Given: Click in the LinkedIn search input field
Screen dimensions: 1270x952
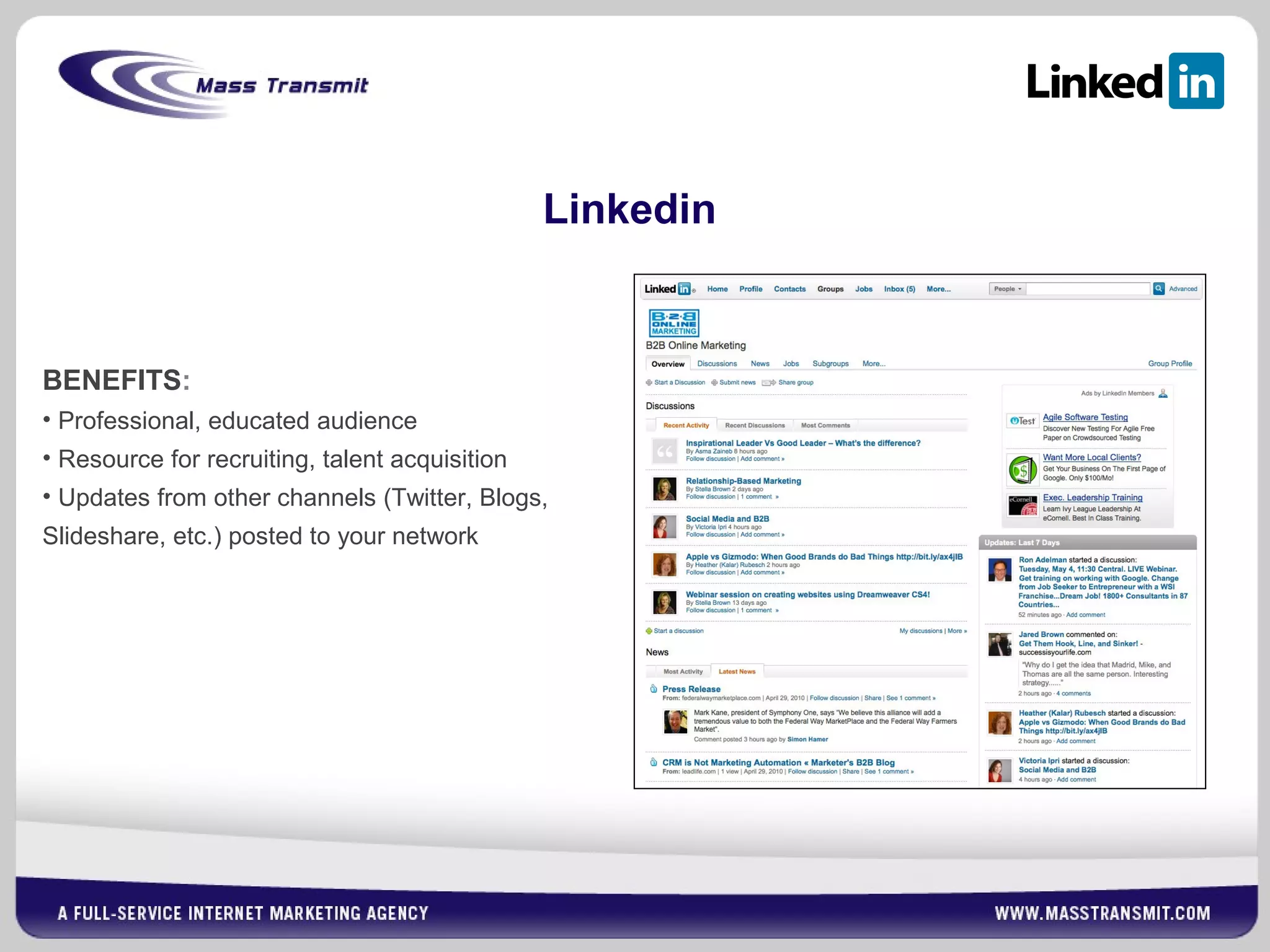Looking at the screenshot, I should tap(1088, 289).
